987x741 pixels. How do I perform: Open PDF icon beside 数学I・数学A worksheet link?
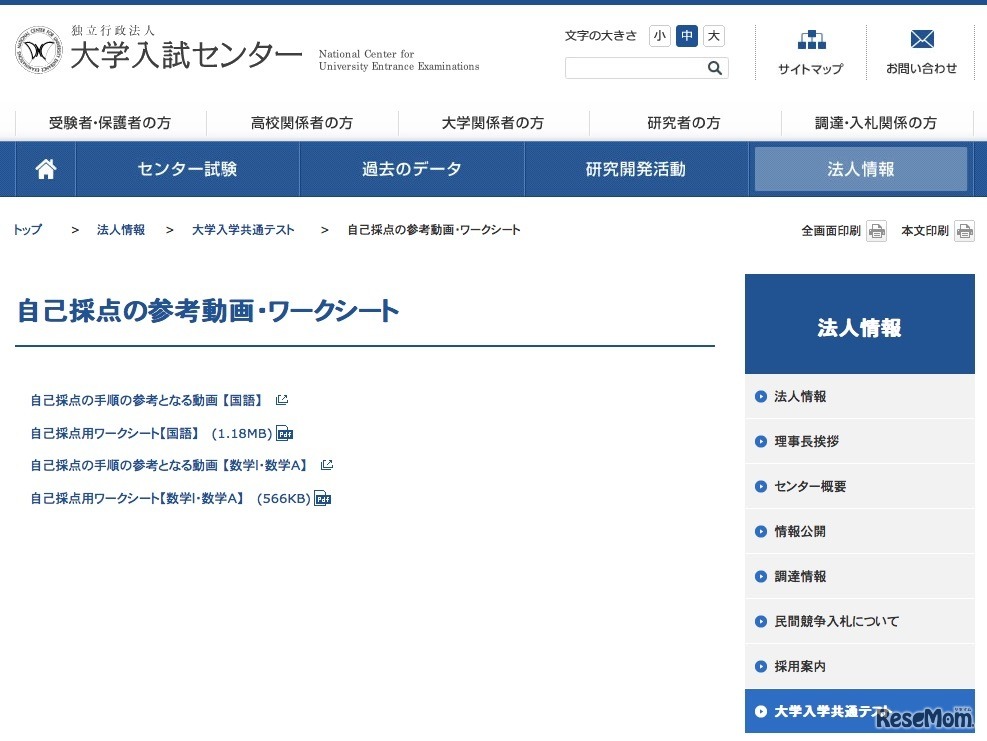[x=321, y=498]
